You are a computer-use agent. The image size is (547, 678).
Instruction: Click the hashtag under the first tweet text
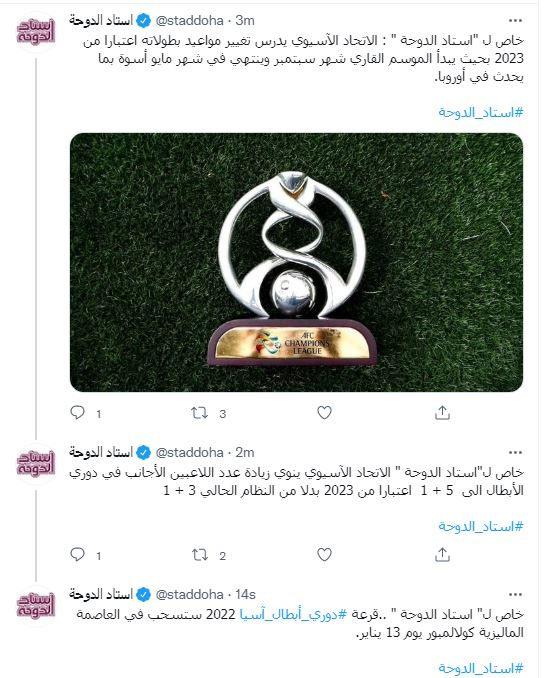click(480, 112)
